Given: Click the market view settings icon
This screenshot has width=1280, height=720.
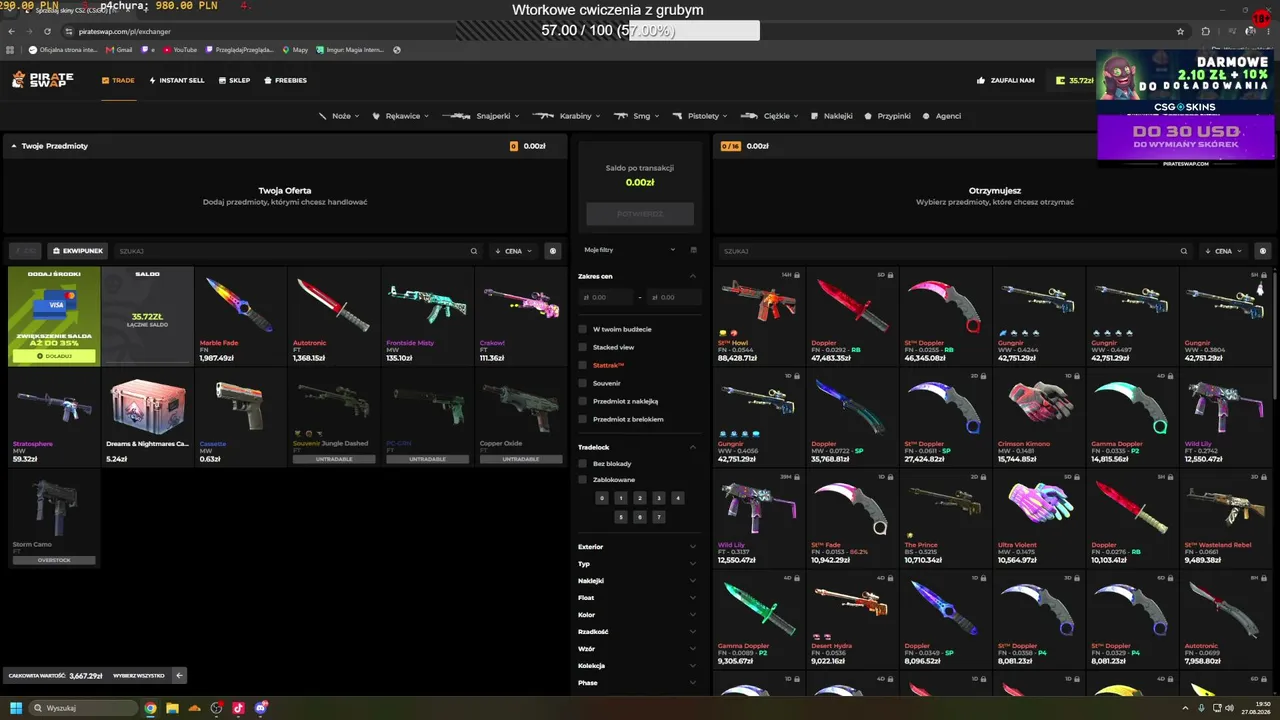Looking at the screenshot, I should point(1264,251).
